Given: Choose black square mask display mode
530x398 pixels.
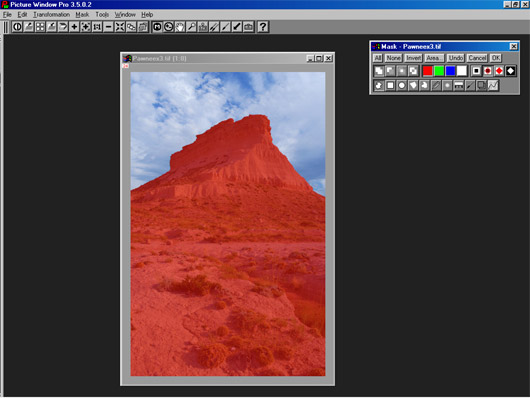Looking at the screenshot, I should (x=476, y=71).
